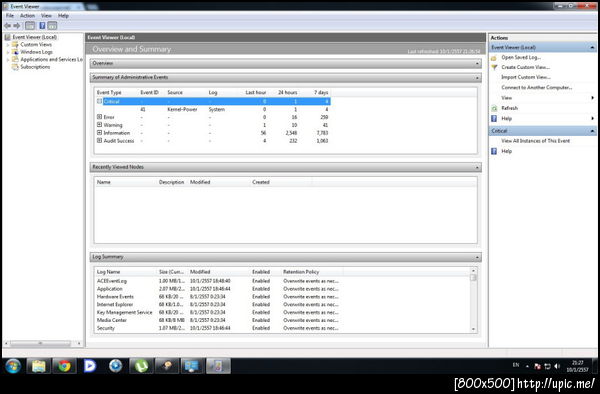The height and width of the screenshot is (394, 600).
Task: Click the 7 days column header
Action: pyautogui.click(x=321, y=93)
